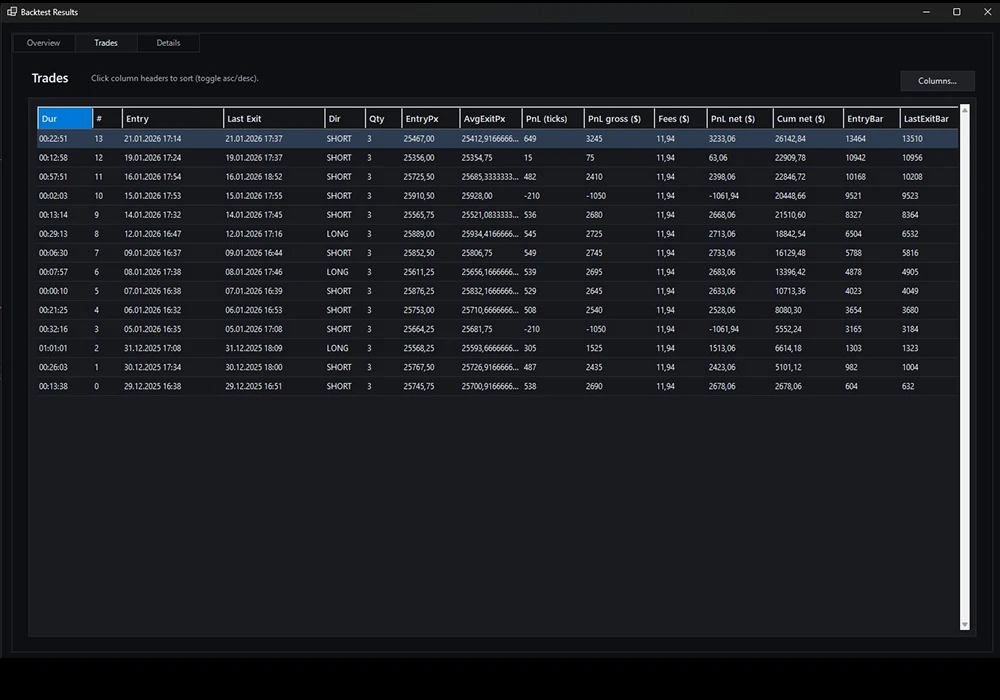Select last exit bar value 3680
This screenshot has width=1000, height=700.
pos(910,310)
